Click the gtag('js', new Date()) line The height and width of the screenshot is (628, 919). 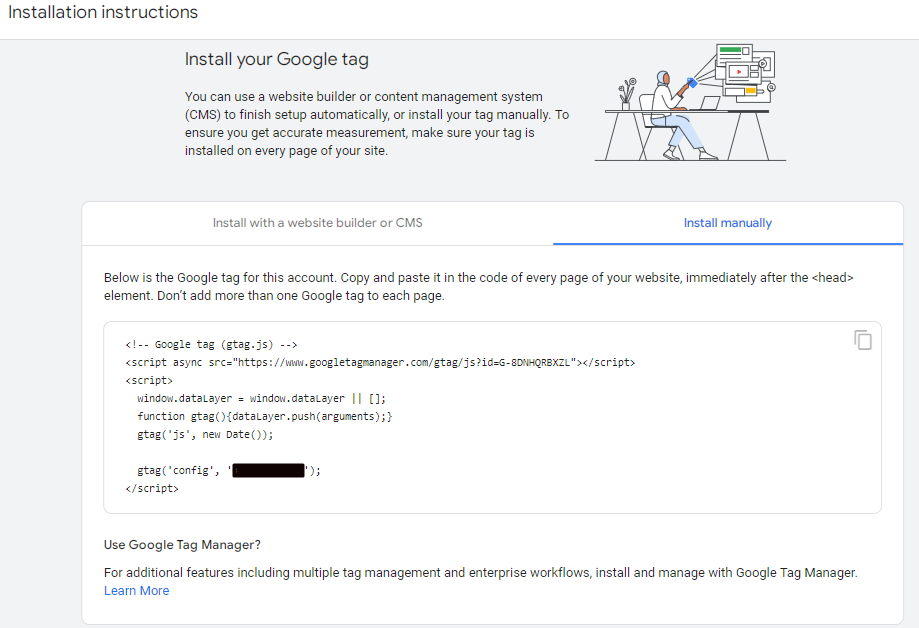[205, 434]
